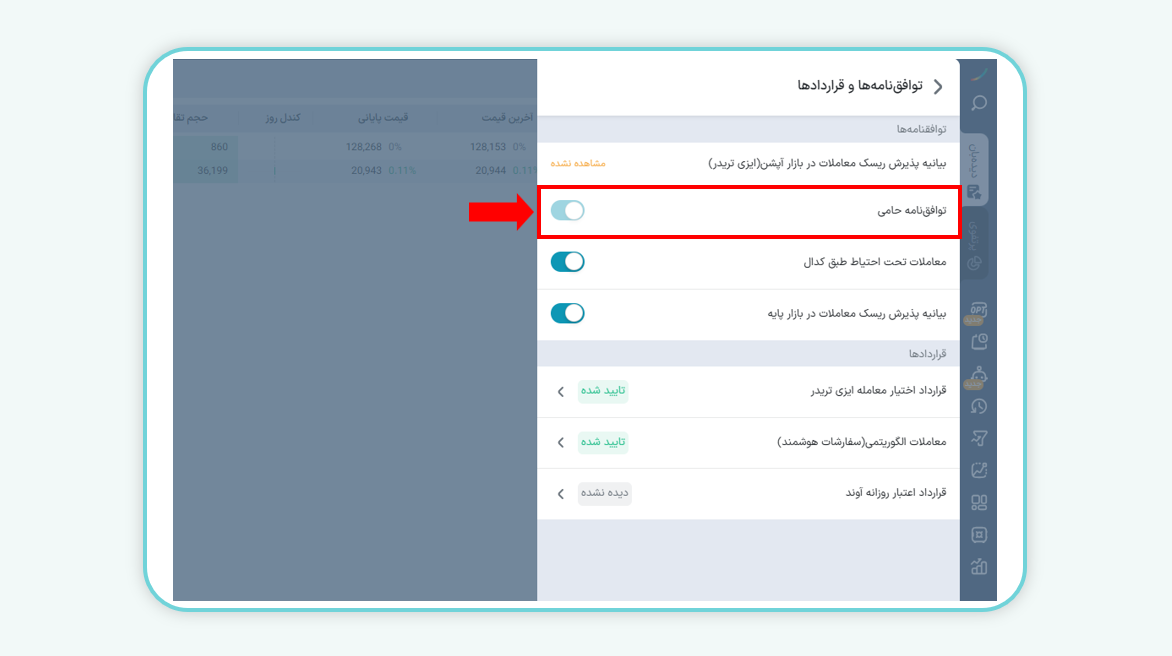
Task: Expand معاملات الگوریتمی smart orders contract
Action: tap(560, 441)
